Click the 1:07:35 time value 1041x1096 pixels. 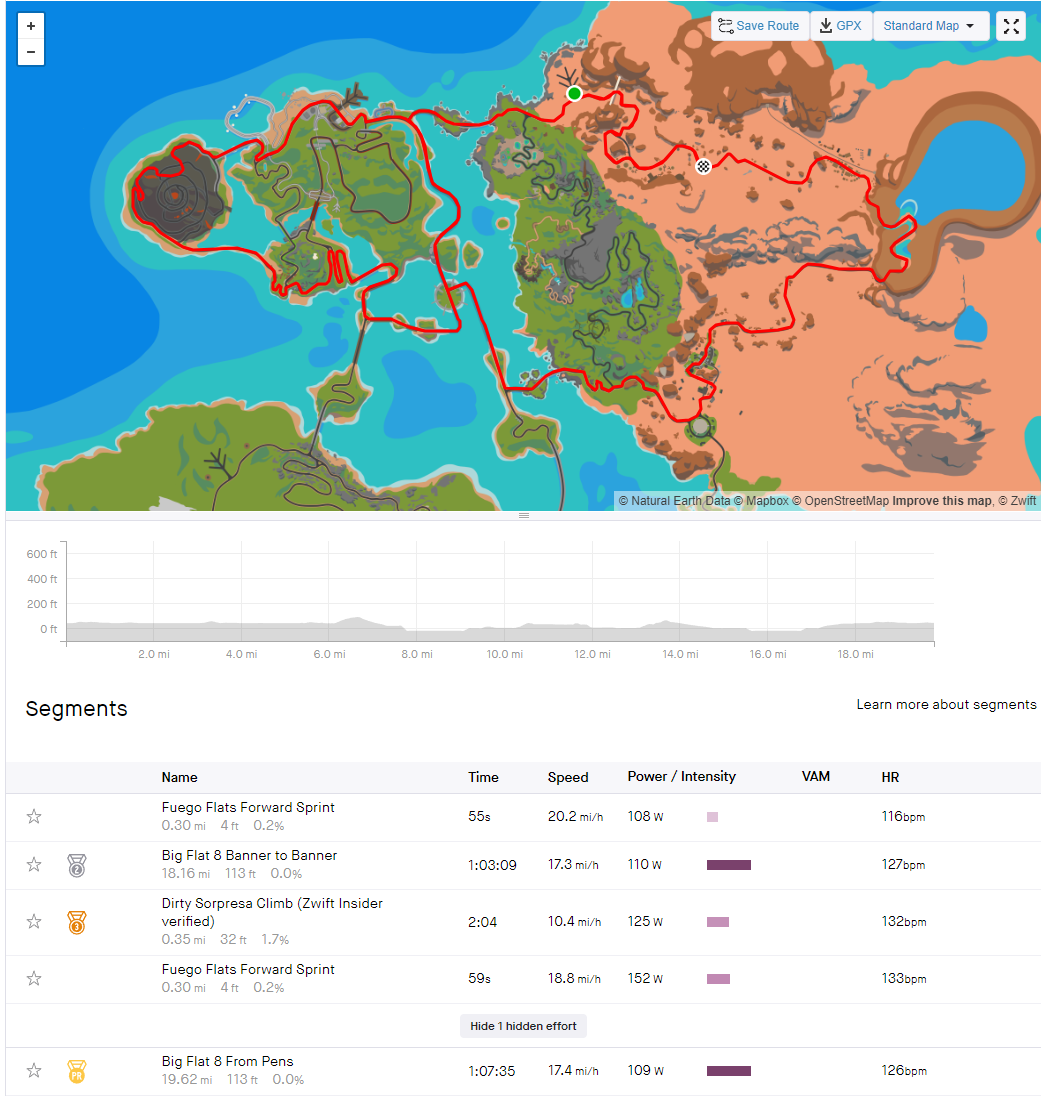coord(491,1071)
